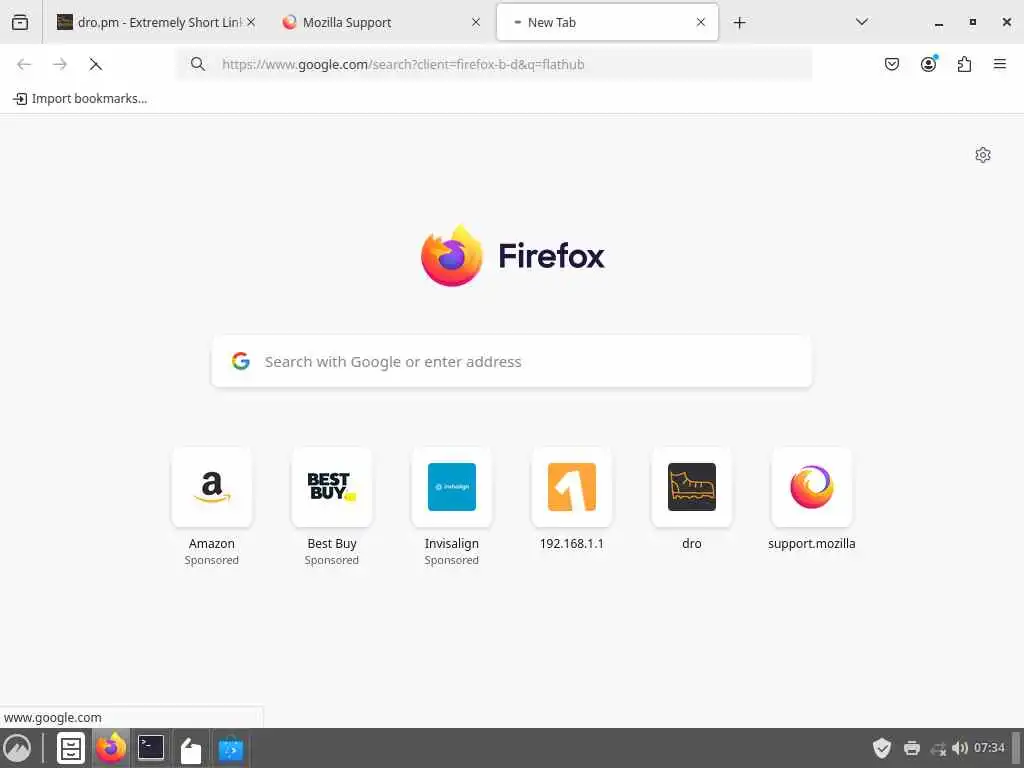Viewport: 1024px width, 768px height.
Task: Click the magnifier icon in the URL bar
Action: [x=198, y=64]
